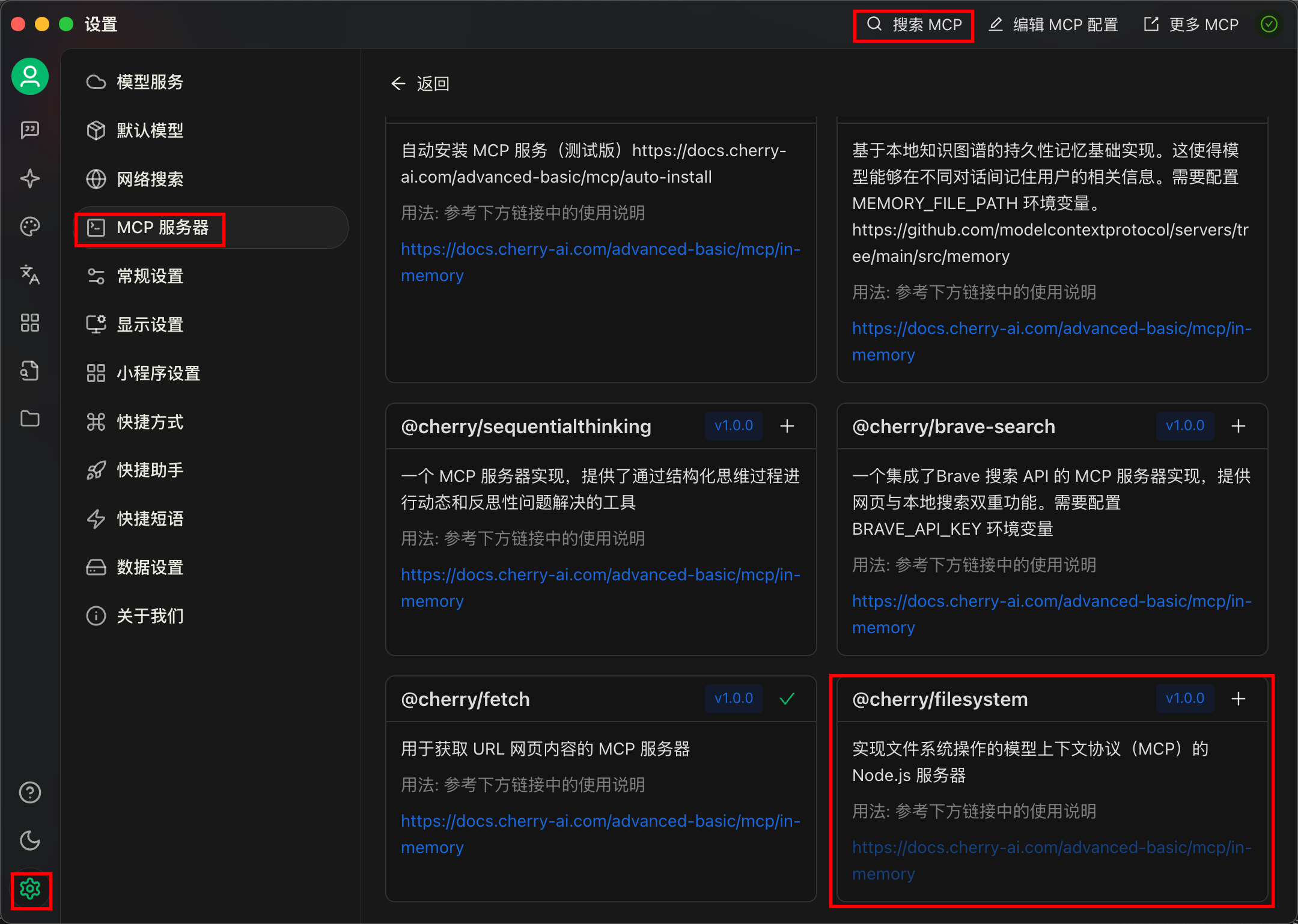The image size is (1298, 924).
Task: Open the chat assistant sidebar icon
Action: (x=30, y=130)
